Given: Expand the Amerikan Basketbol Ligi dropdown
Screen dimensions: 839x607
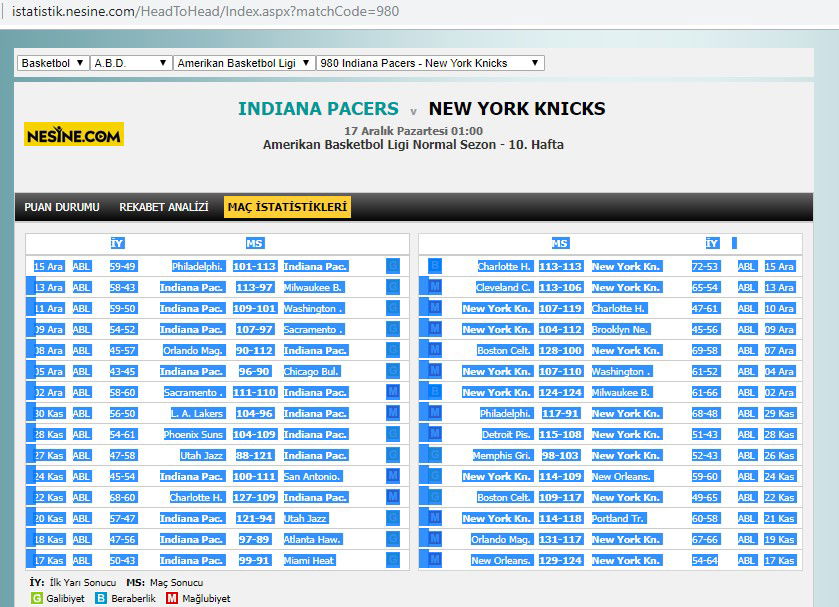Looking at the screenshot, I should pos(243,63).
